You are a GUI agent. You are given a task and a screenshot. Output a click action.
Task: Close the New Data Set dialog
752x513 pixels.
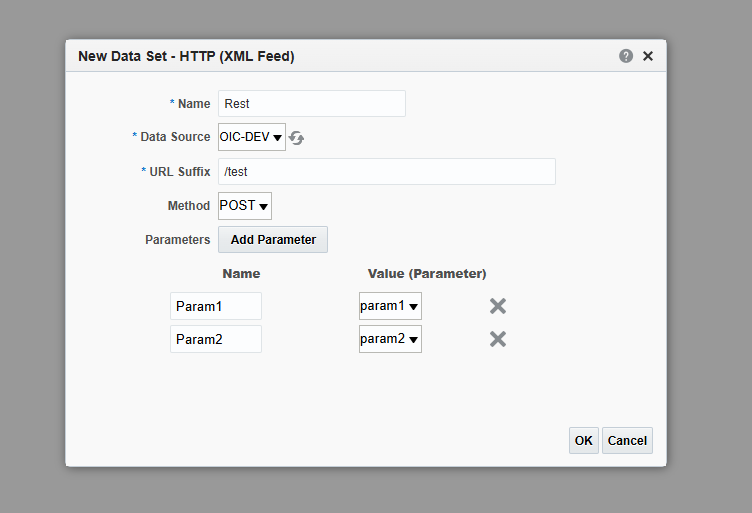(648, 56)
